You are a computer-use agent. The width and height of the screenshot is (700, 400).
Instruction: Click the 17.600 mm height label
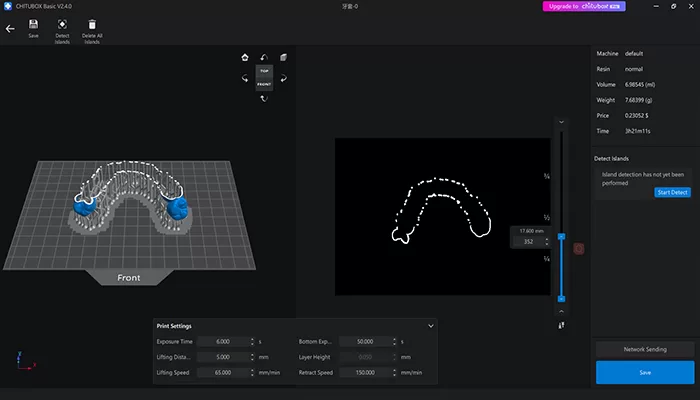(x=531, y=231)
